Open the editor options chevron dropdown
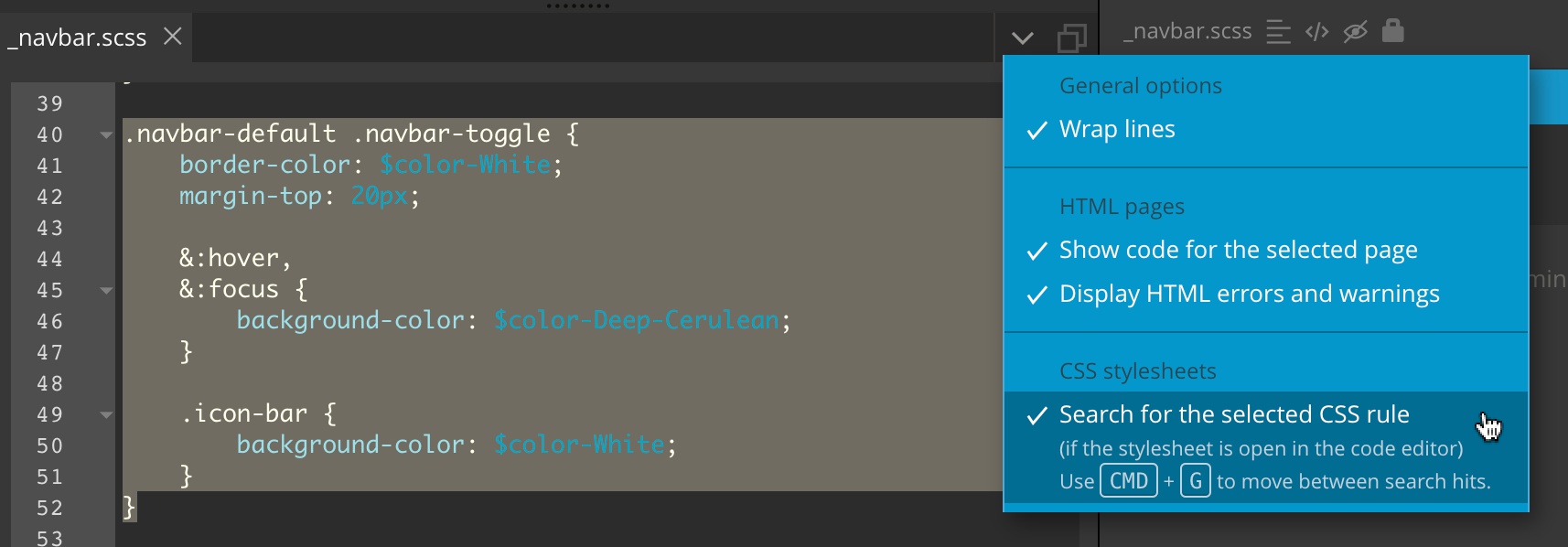Image resolution: width=1568 pixels, height=547 pixels. (x=1023, y=38)
